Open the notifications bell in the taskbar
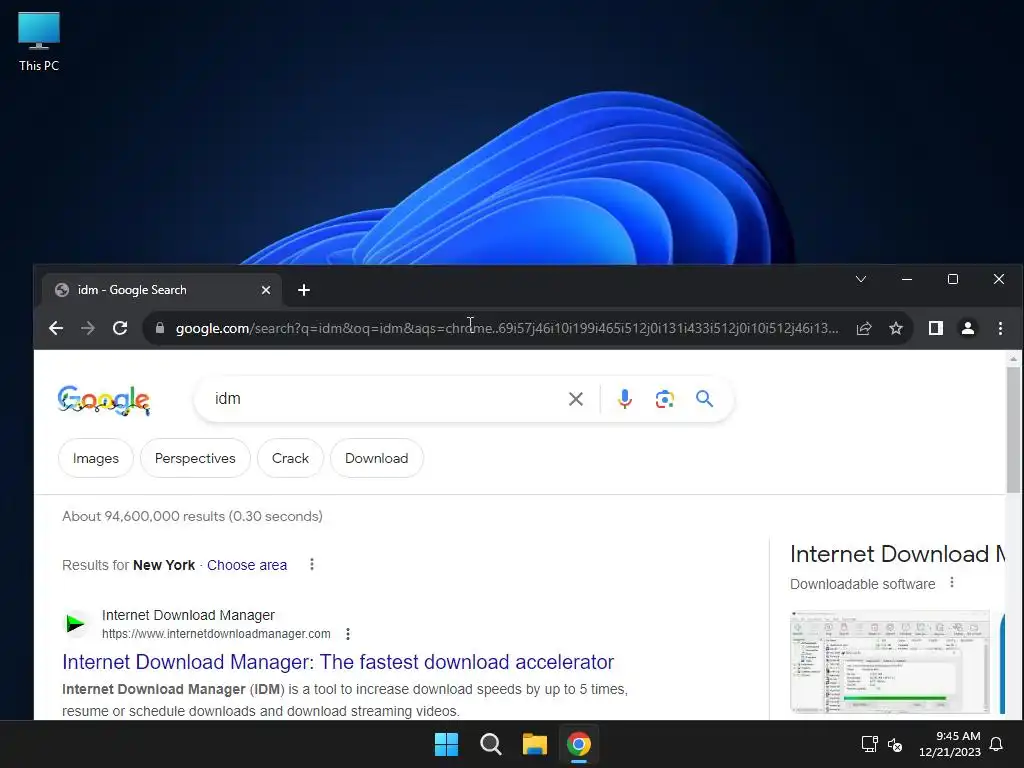 (996, 744)
